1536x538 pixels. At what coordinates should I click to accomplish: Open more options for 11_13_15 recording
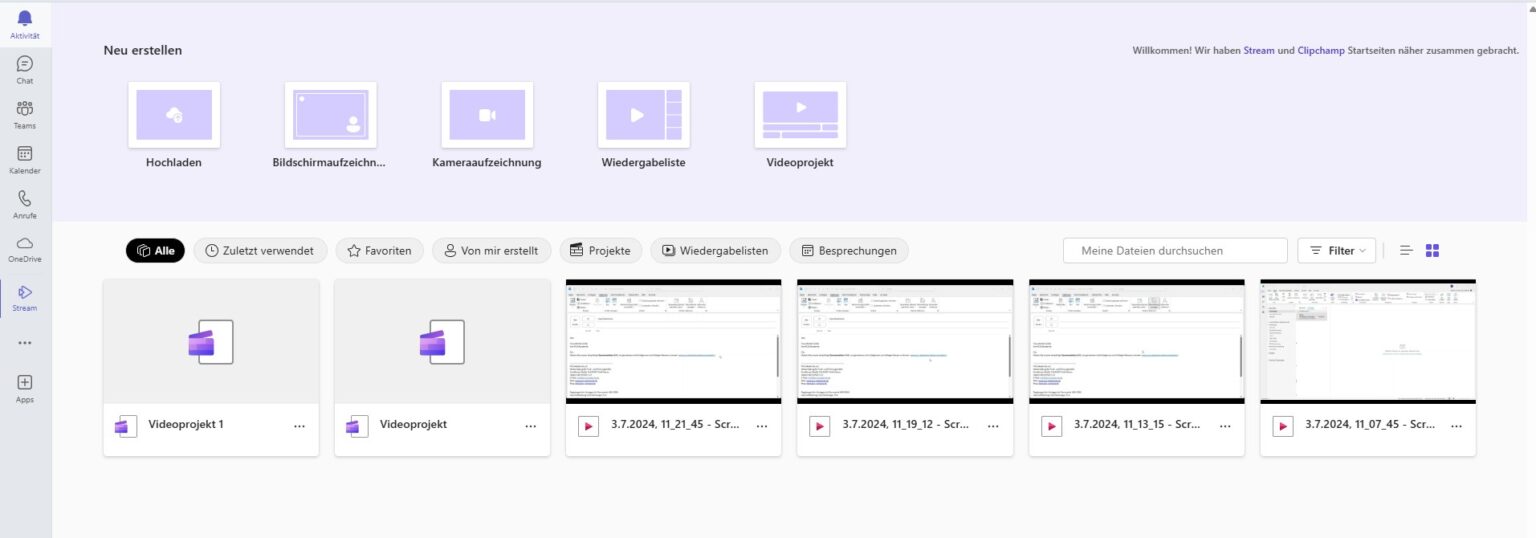pos(1225,426)
